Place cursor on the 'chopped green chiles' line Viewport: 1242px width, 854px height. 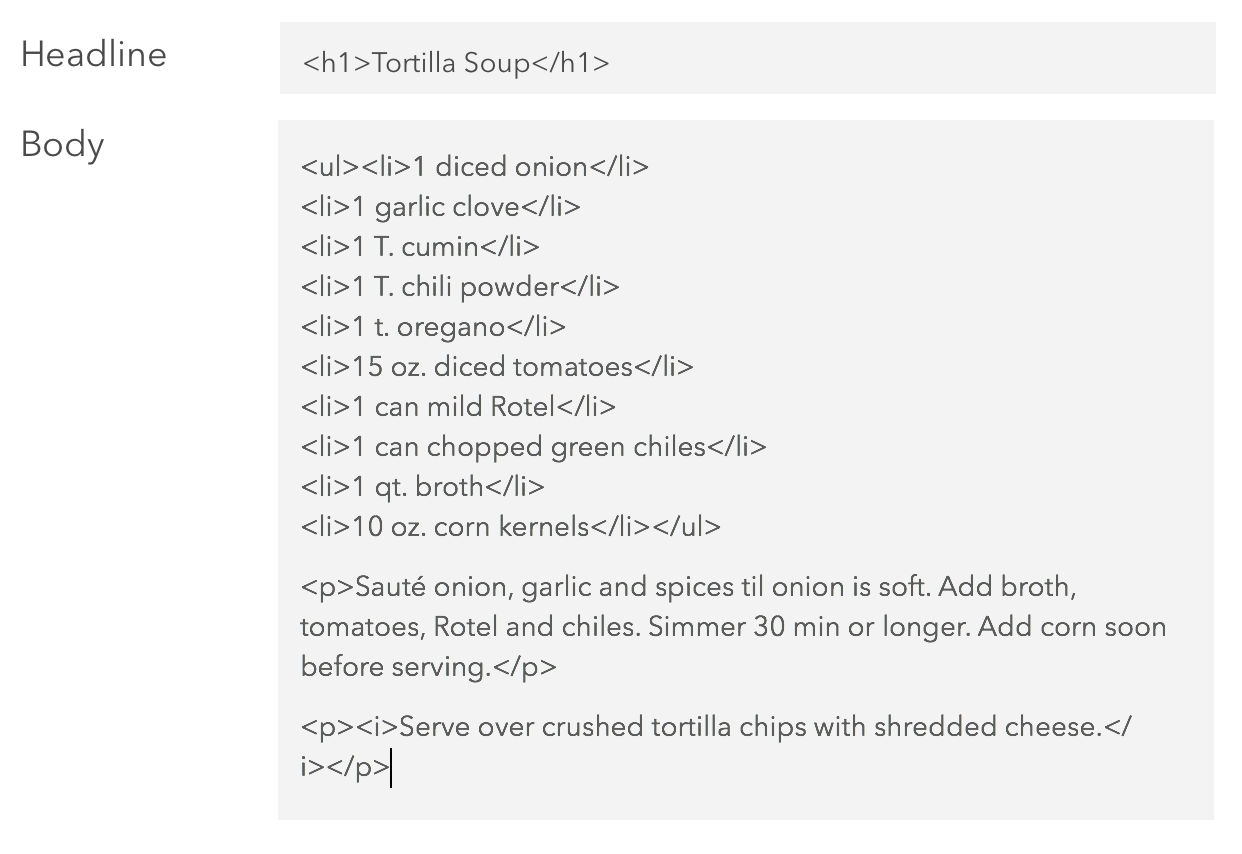tap(534, 447)
